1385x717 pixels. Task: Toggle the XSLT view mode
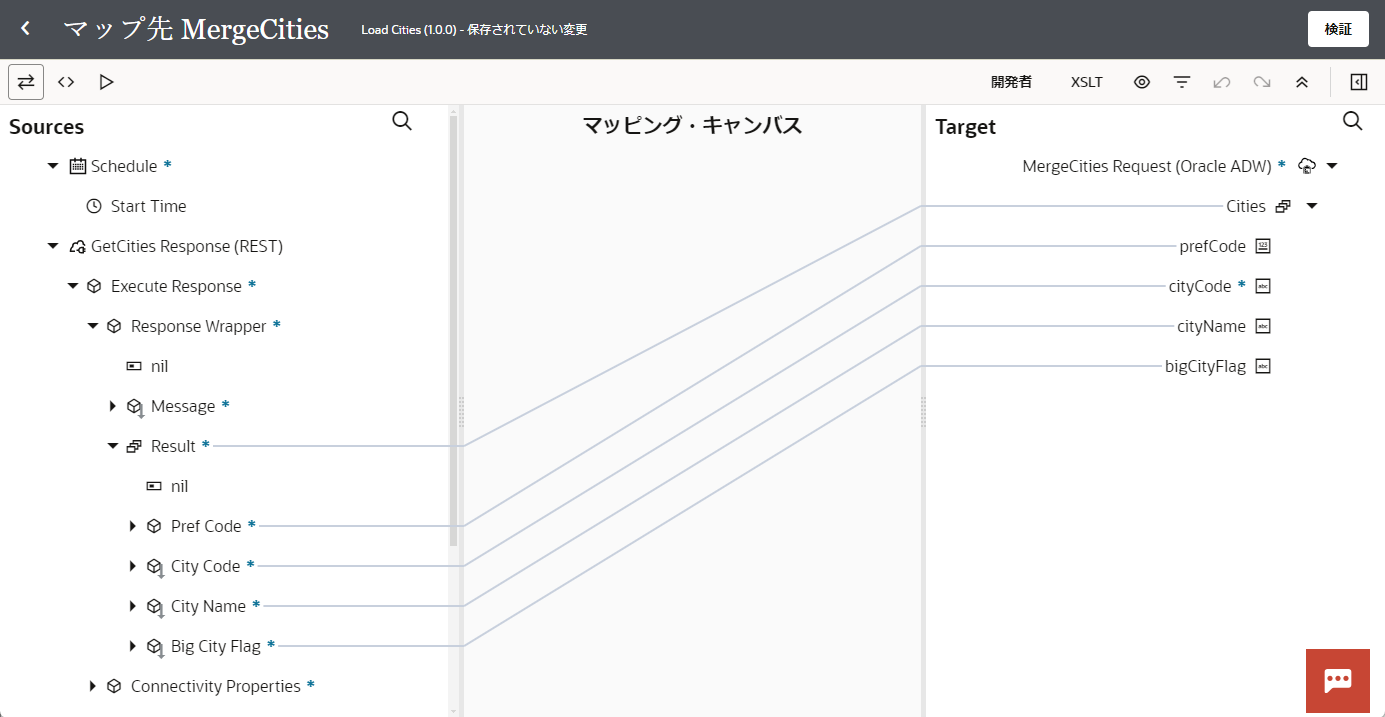point(1086,82)
